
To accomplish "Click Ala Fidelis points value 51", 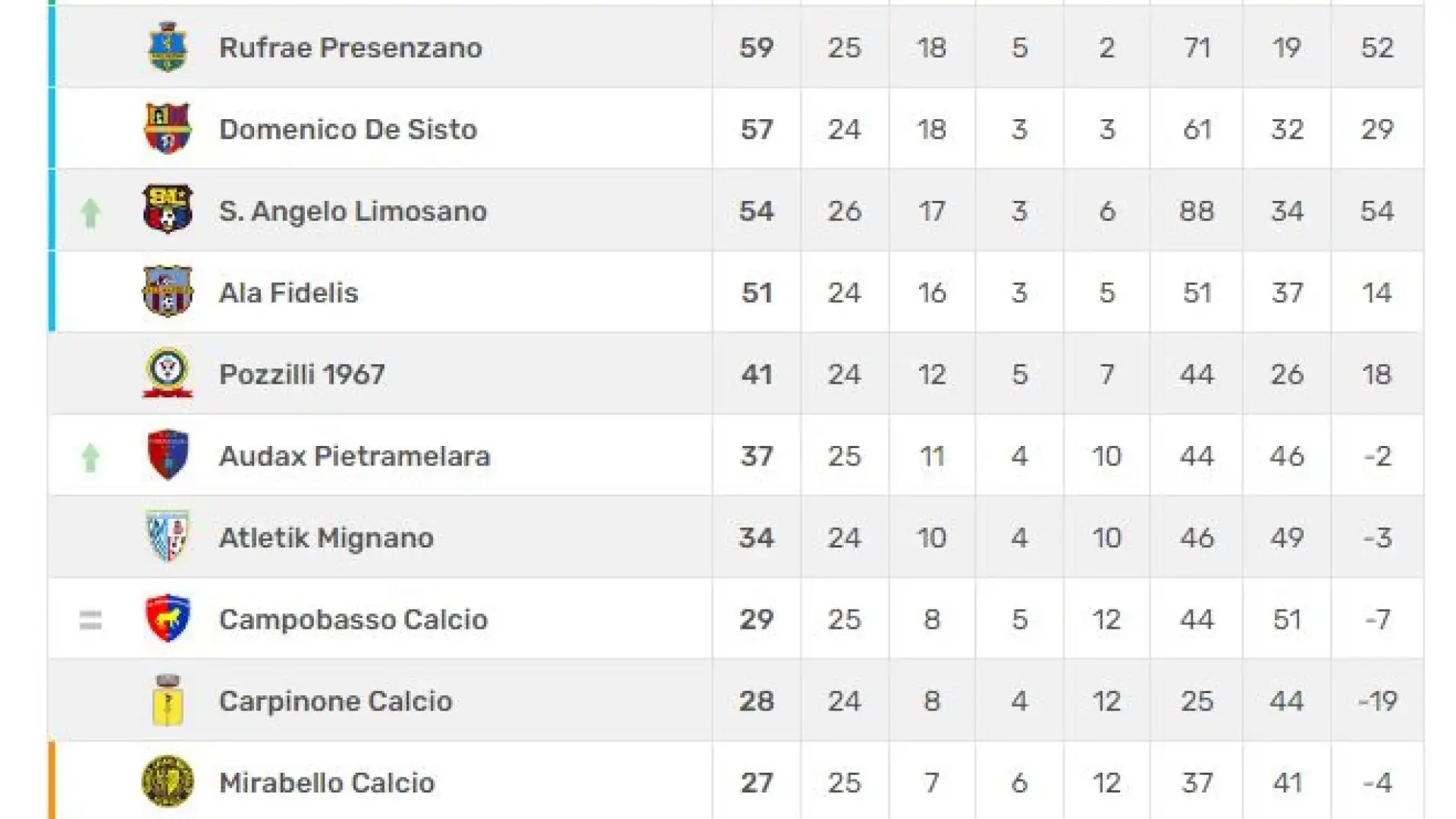I will click(757, 293).
